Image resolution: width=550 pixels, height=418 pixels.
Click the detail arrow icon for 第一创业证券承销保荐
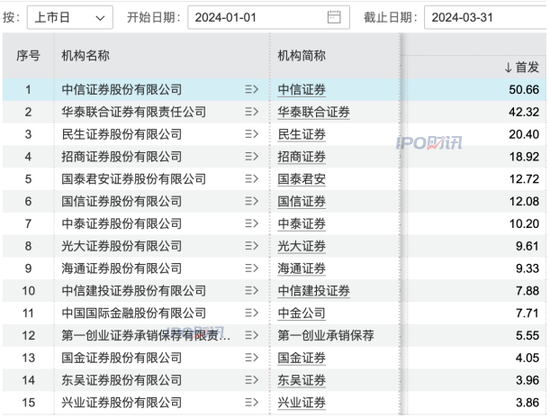(x=251, y=336)
